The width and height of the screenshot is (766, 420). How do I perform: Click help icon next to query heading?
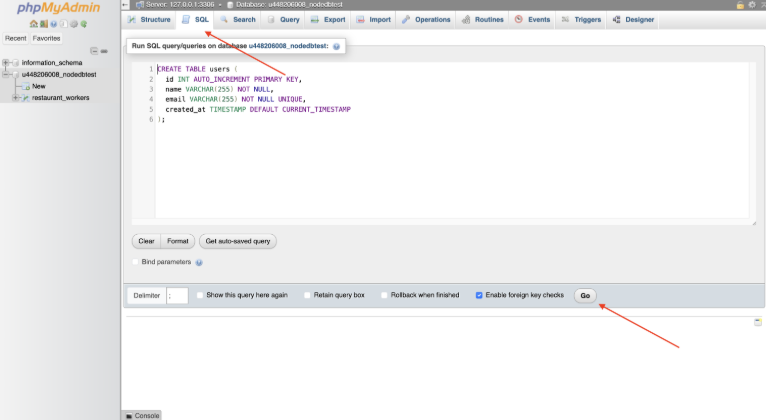336,46
